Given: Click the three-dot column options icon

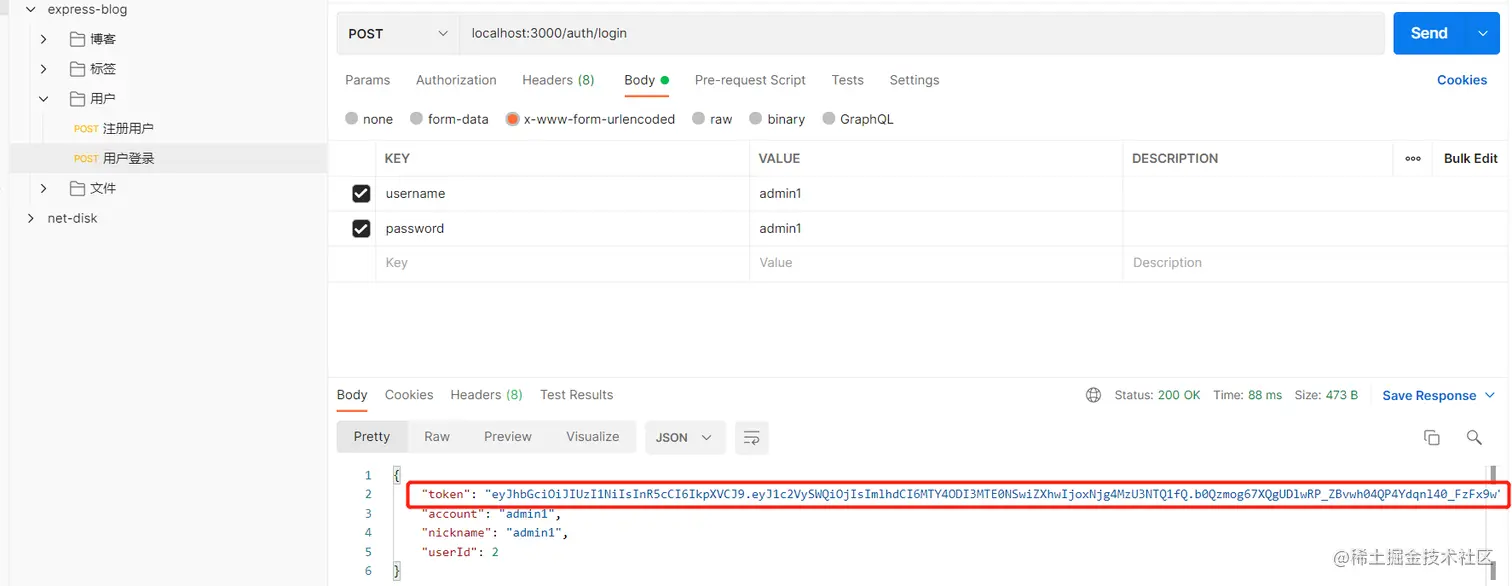Looking at the screenshot, I should tap(1413, 158).
